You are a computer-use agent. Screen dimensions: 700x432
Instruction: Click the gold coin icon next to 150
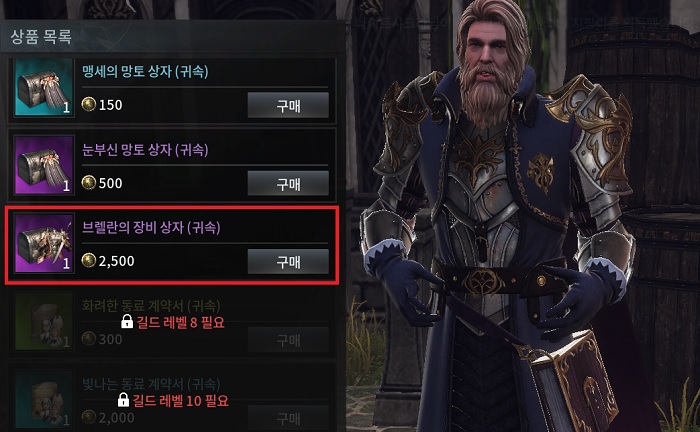[x=89, y=104]
